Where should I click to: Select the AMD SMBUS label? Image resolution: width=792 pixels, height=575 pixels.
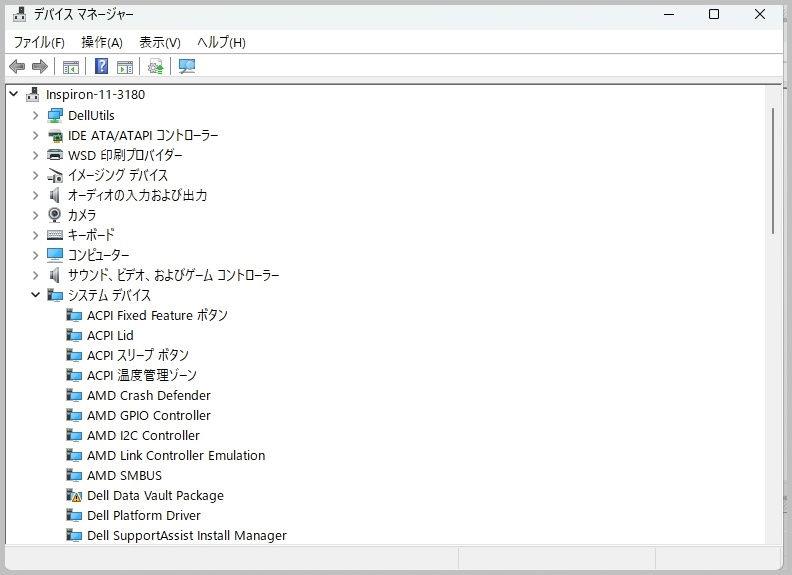coord(124,475)
